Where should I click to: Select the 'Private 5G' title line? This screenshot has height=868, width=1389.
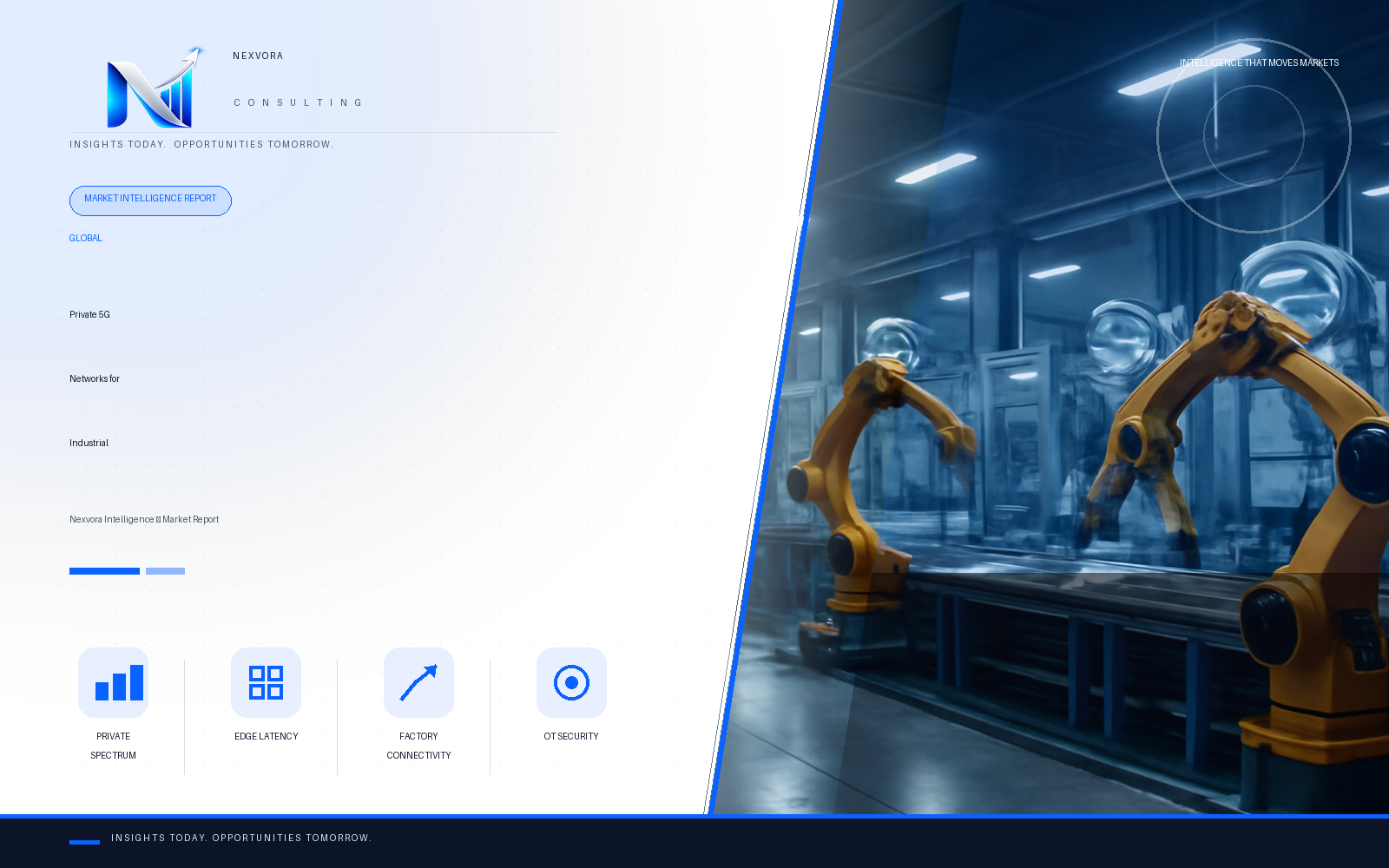89,314
